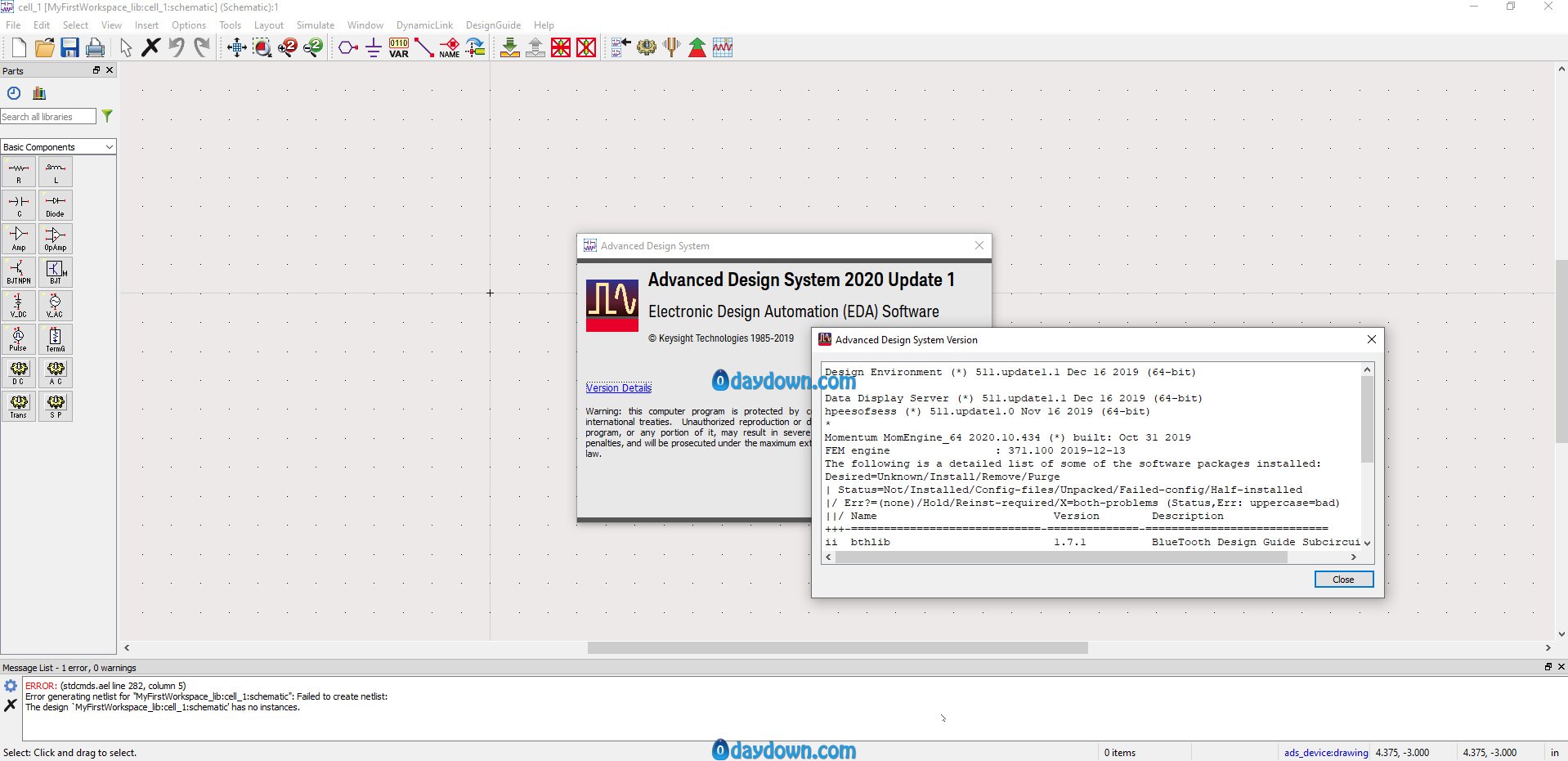Show recently used parts with the clock icon
This screenshot has height=761, width=1568.
[14, 93]
